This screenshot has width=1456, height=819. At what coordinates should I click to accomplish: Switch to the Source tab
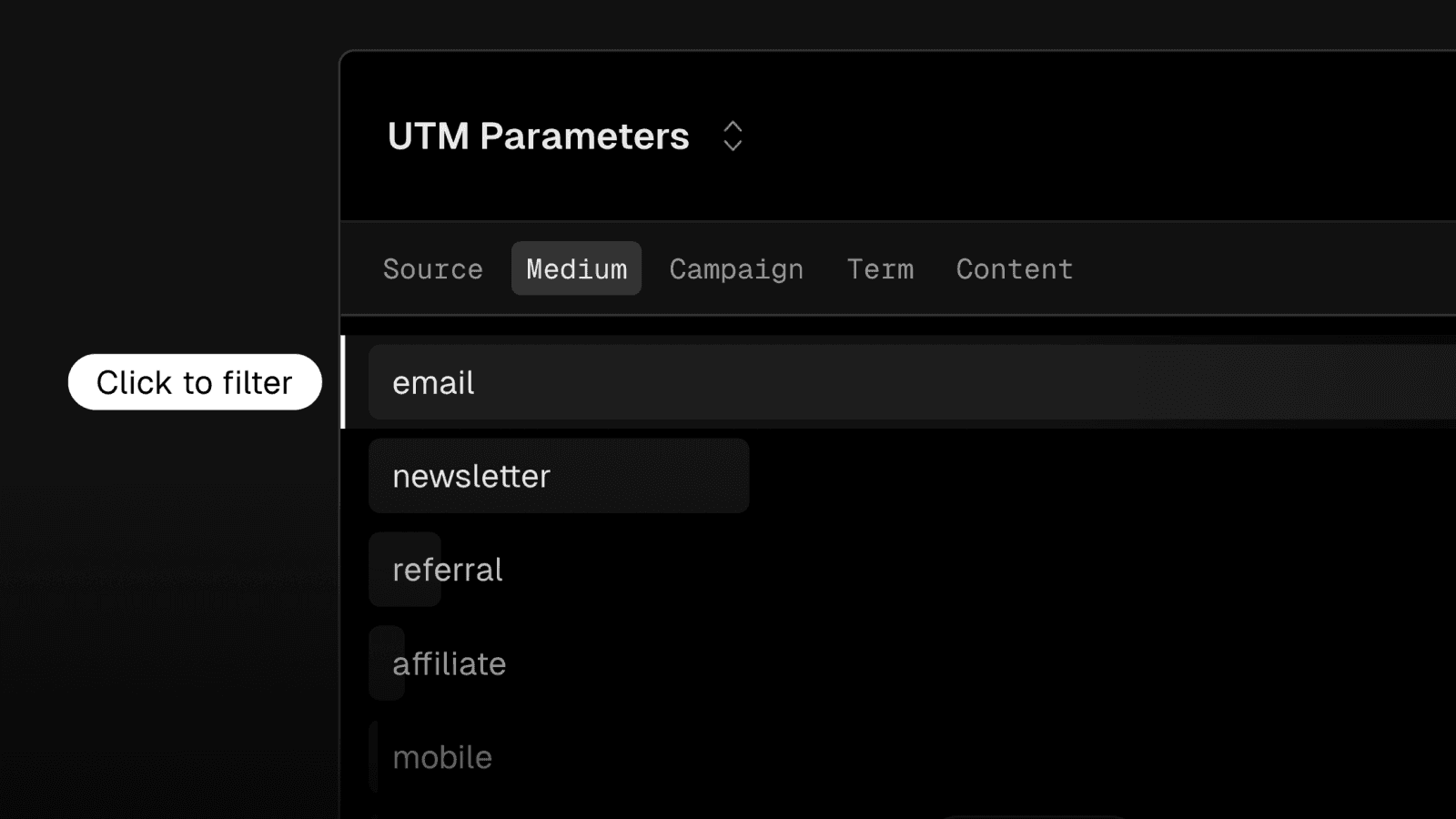[x=432, y=269]
